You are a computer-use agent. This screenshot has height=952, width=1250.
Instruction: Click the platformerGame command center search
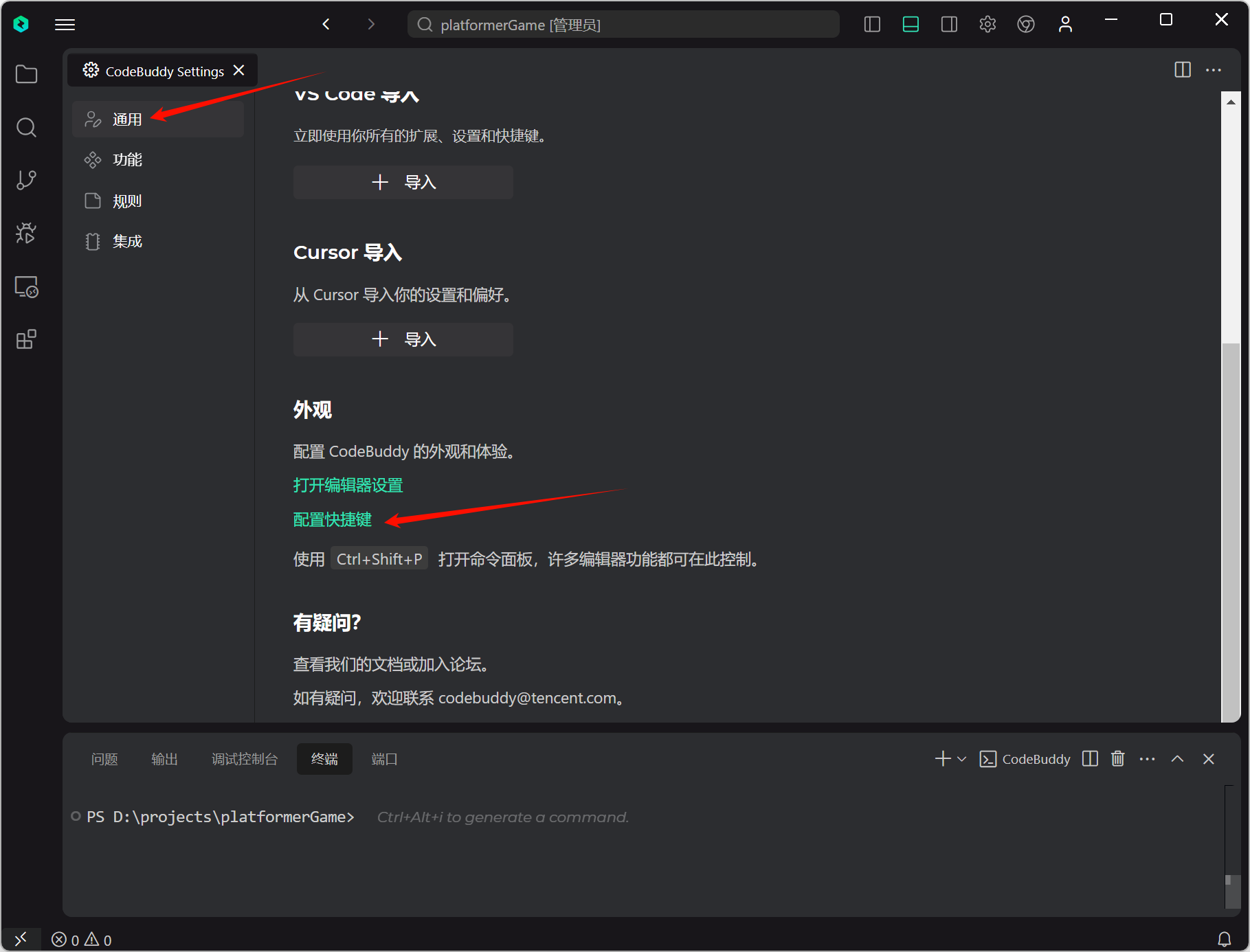pos(623,25)
